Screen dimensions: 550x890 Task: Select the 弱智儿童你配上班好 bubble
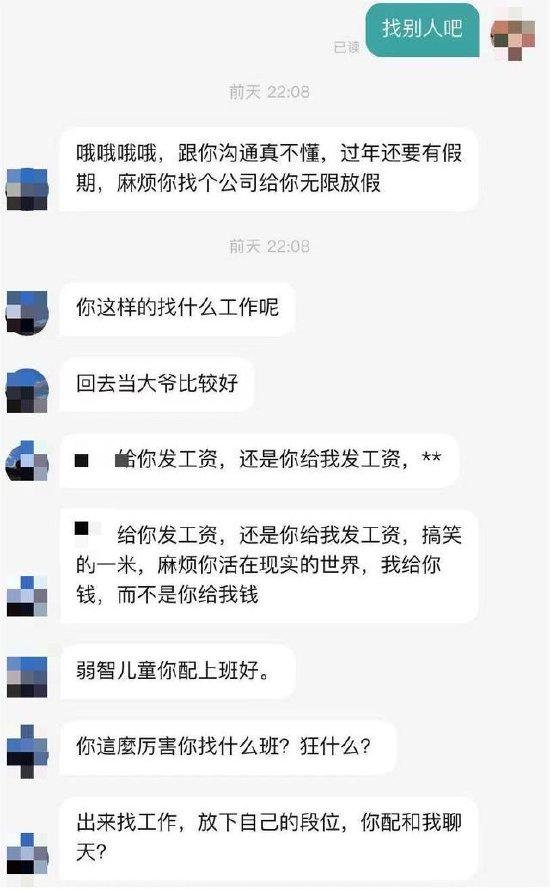[x=178, y=671]
